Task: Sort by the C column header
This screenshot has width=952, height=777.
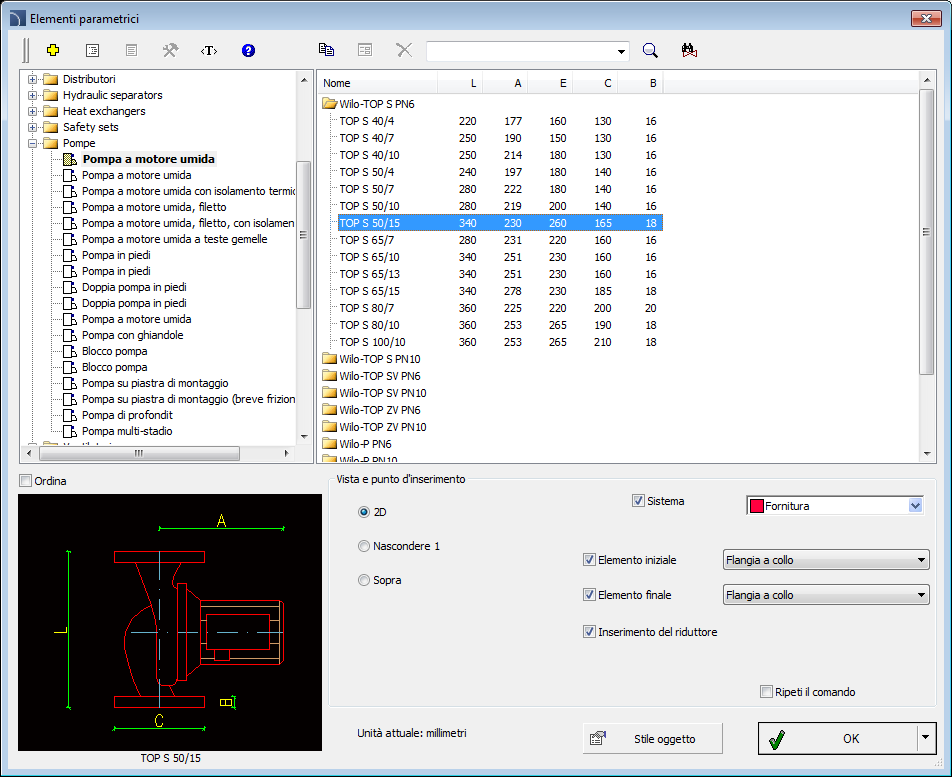Action: (x=595, y=83)
